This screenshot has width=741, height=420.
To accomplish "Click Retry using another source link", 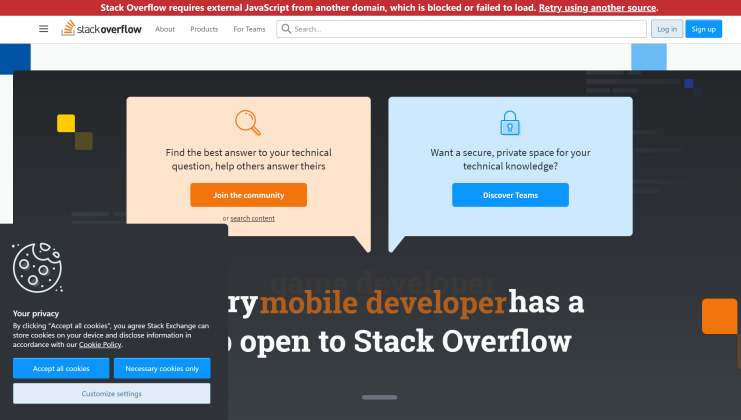I will 597,8.
